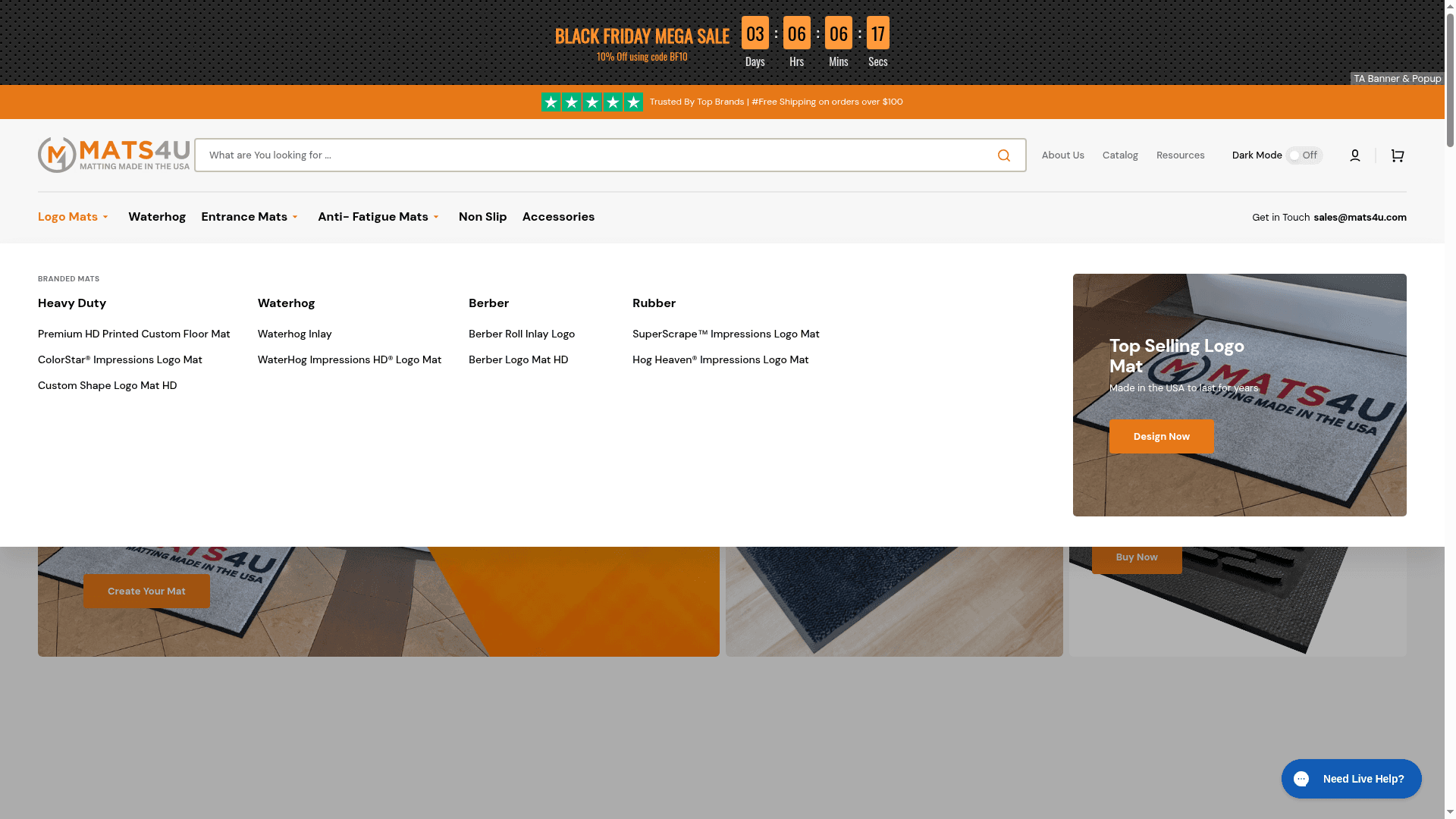
Task: Open the Waterhog Inlay product link
Action: [294, 334]
